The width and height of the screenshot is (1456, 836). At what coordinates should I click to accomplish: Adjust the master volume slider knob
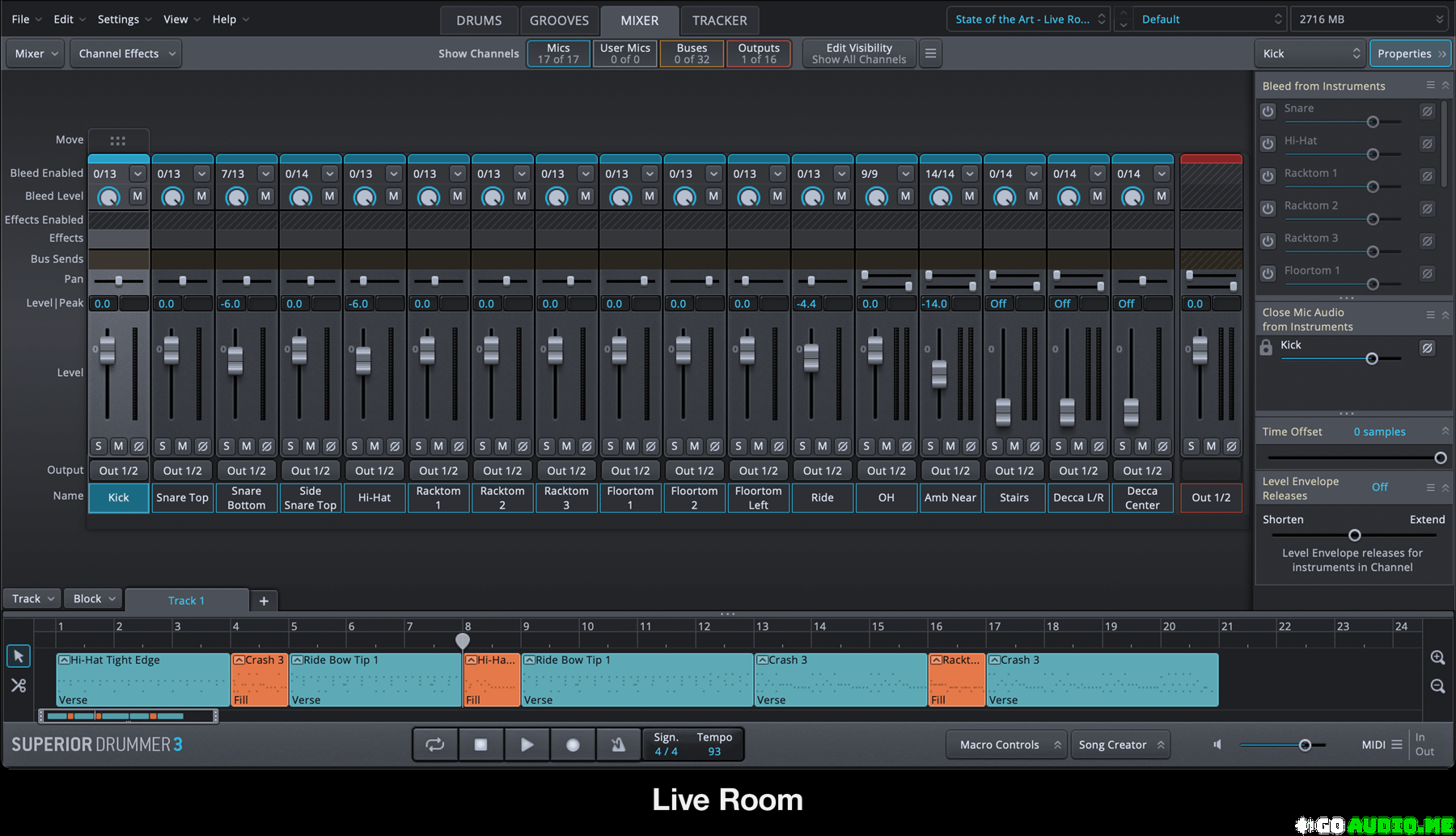pos(1305,745)
